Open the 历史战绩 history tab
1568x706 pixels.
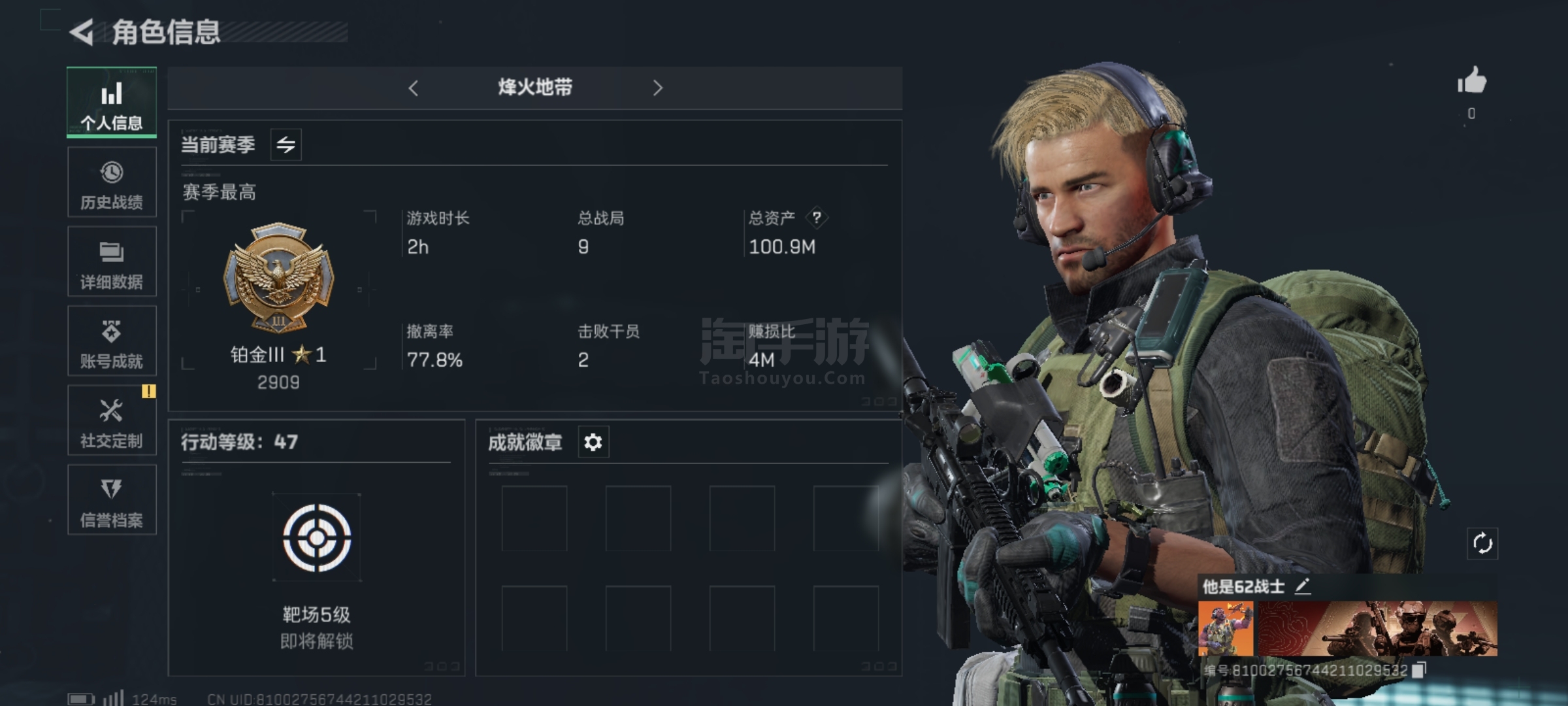pyautogui.click(x=112, y=182)
